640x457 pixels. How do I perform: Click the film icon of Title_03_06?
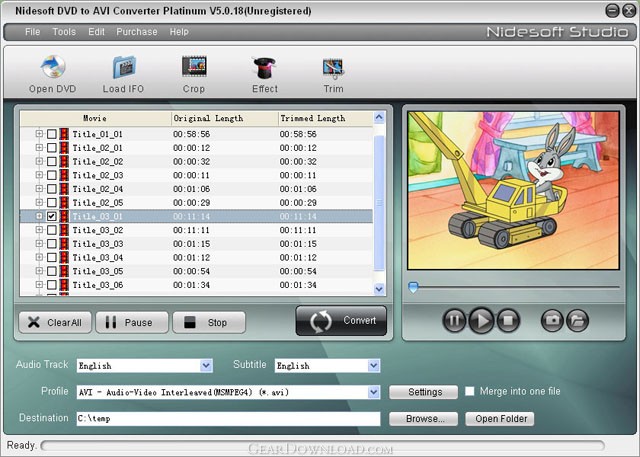click(64, 285)
